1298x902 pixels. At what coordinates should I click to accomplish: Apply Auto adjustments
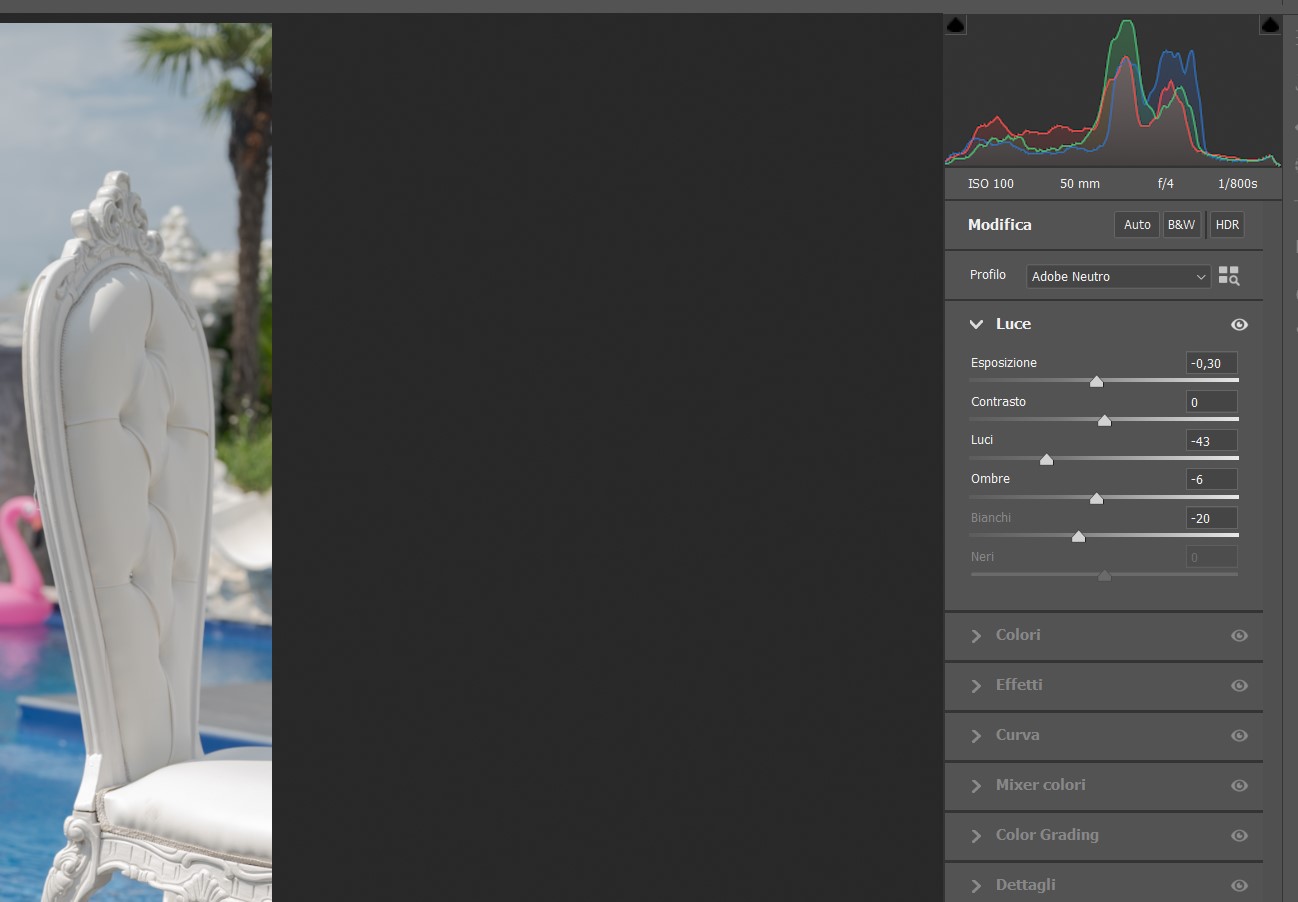1137,225
